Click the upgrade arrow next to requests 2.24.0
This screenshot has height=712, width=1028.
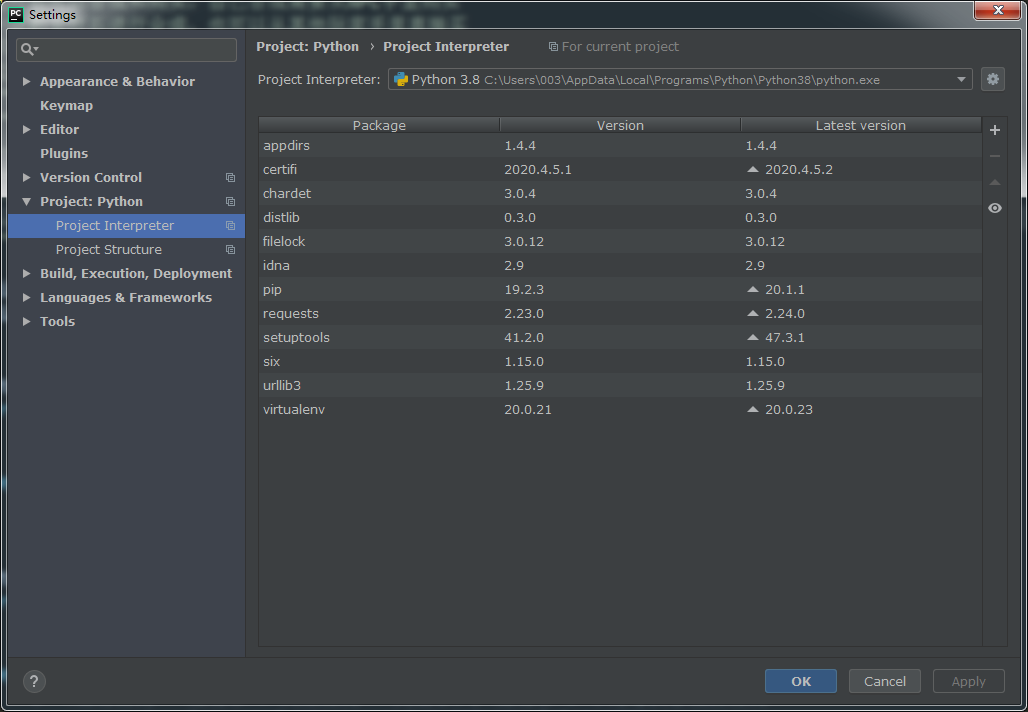[x=753, y=313]
